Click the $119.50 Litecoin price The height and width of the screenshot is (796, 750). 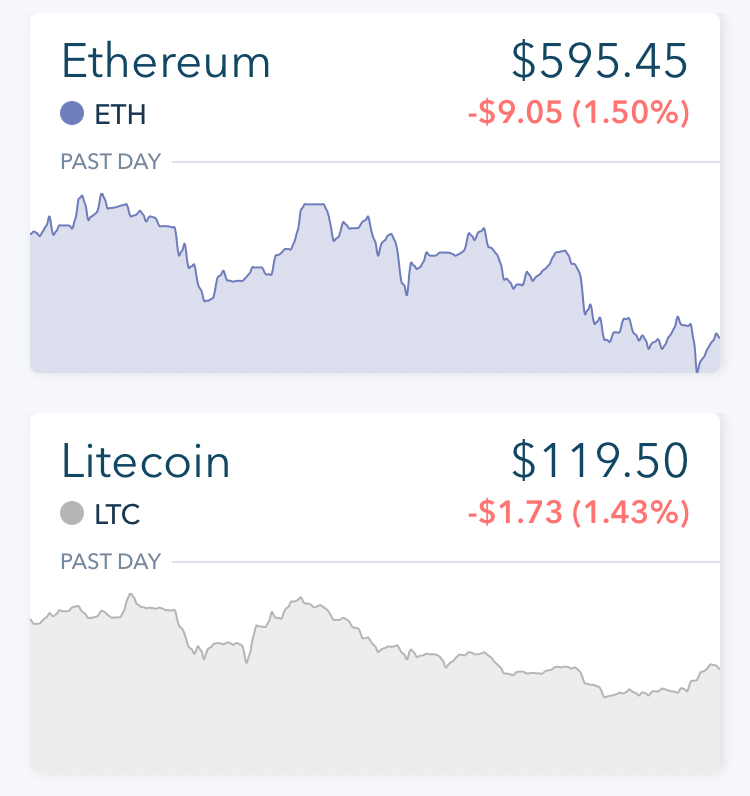(600, 461)
